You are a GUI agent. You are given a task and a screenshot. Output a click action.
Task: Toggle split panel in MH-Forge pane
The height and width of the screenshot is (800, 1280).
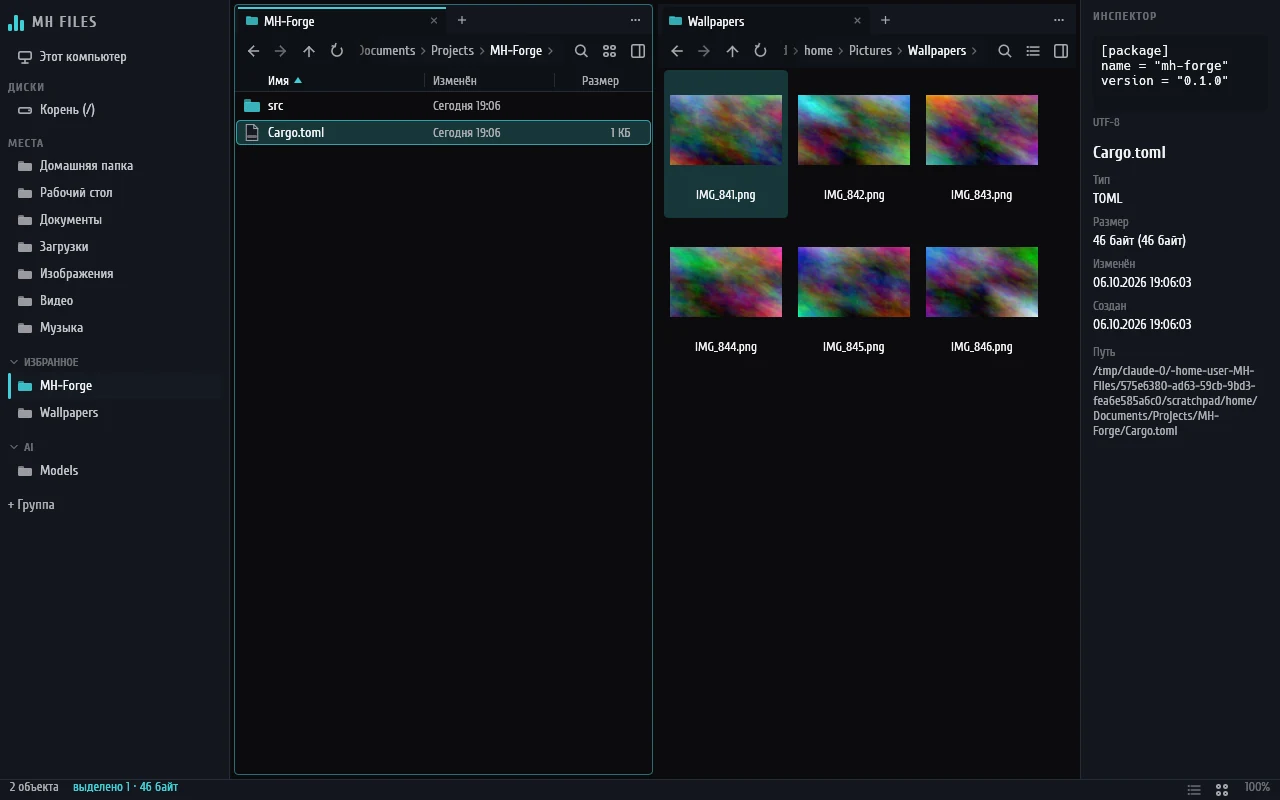tap(638, 51)
